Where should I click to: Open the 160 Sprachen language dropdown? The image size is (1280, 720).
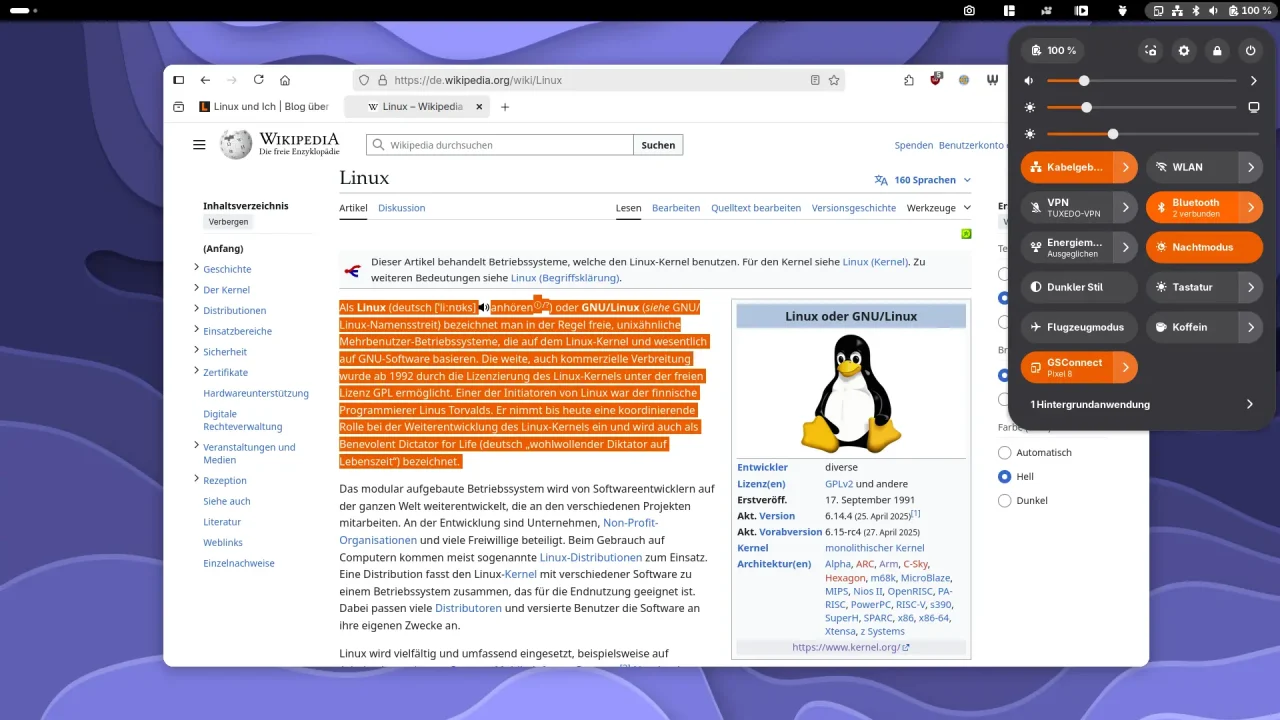pos(922,180)
